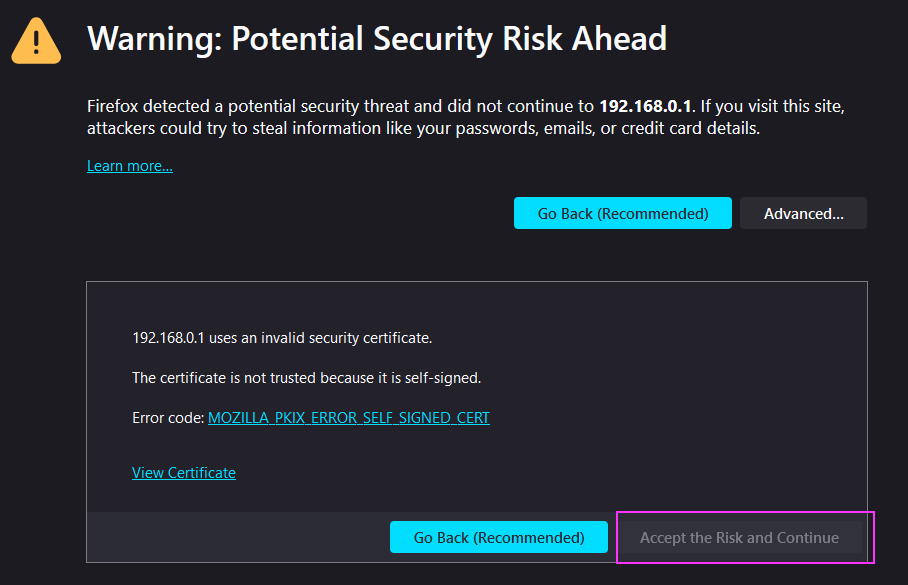
Task: Click the bold 192.168.0.1 address text
Action: click(645, 106)
